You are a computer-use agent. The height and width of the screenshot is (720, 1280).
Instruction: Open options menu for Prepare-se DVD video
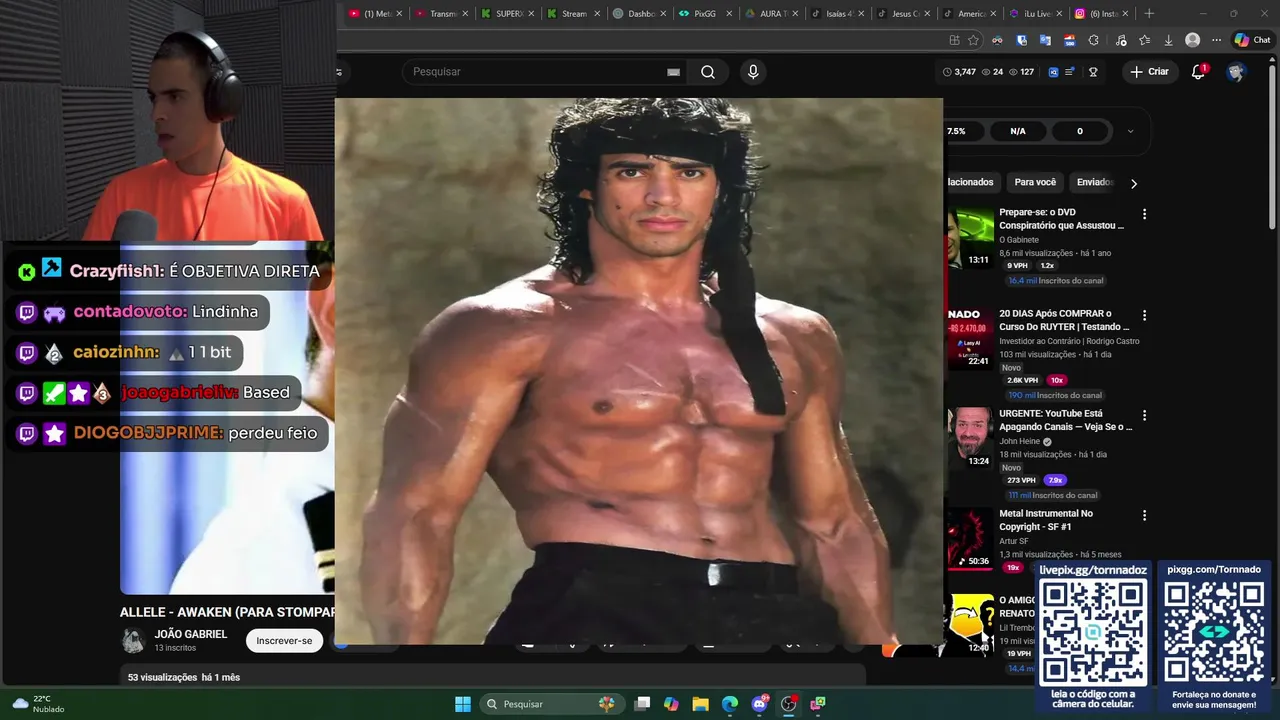click(x=1144, y=214)
